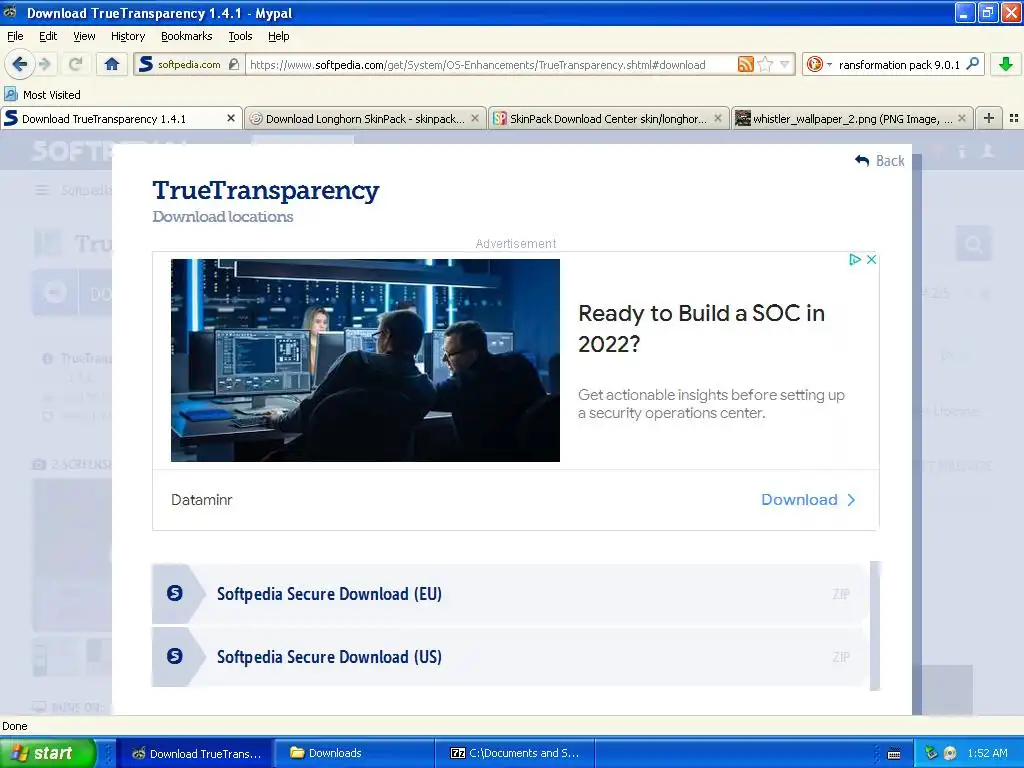Click the taskbar clock showing 1:52 AM
Image resolution: width=1024 pixels, height=768 pixels.
click(987, 753)
